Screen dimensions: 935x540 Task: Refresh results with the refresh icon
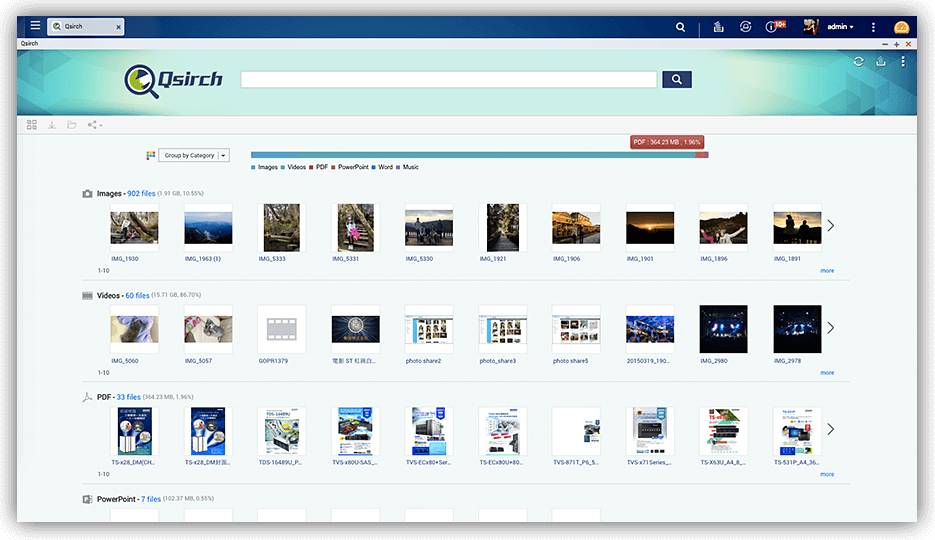pos(859,61)
